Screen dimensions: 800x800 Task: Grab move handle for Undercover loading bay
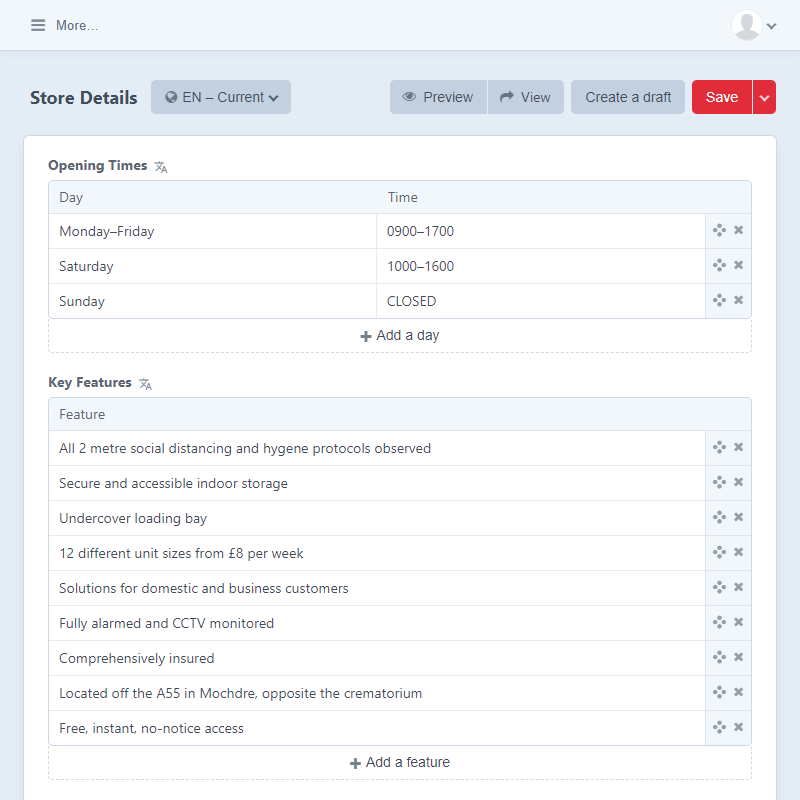pos(719,517)
